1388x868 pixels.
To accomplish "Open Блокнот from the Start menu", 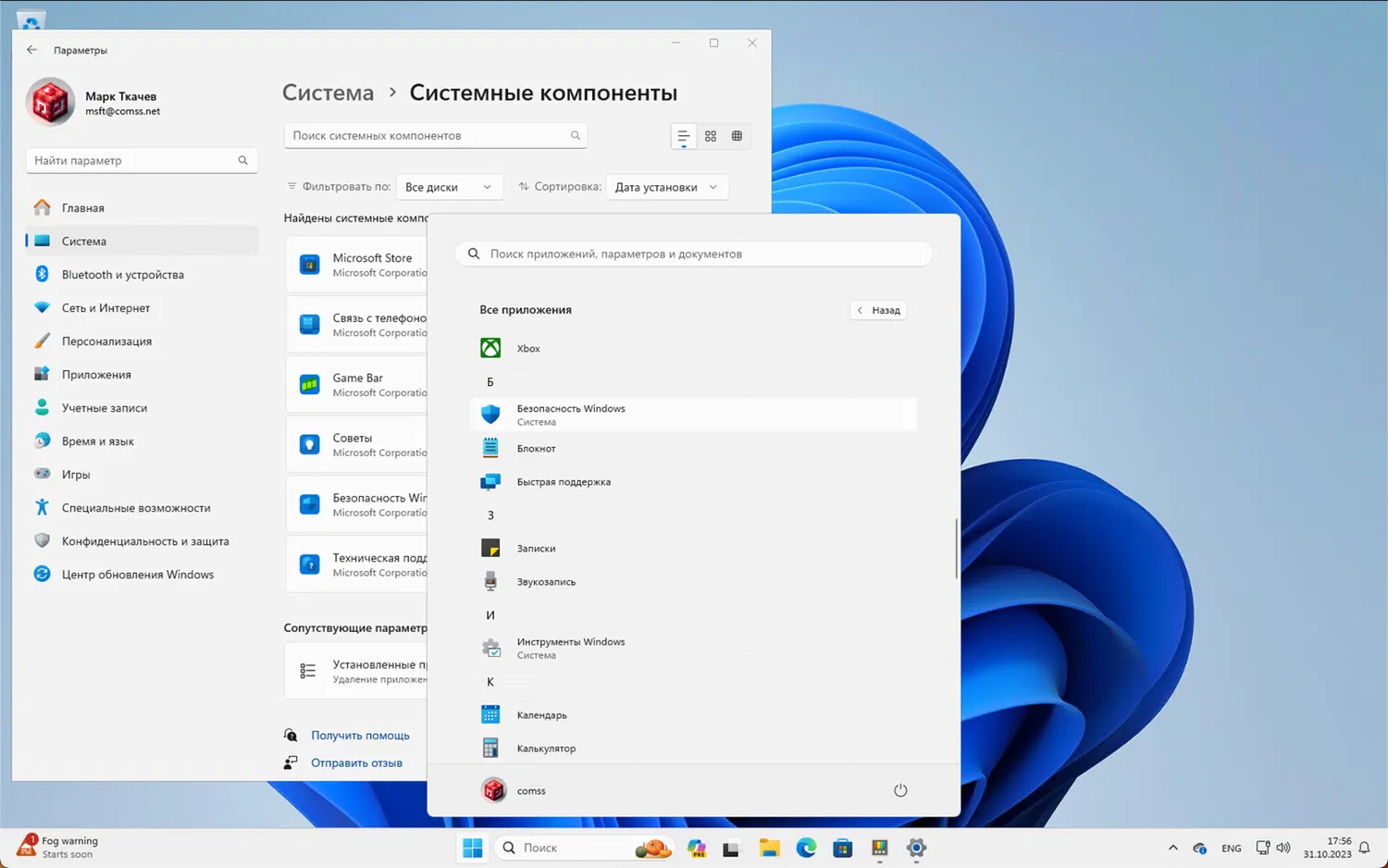I will point(693,449).
